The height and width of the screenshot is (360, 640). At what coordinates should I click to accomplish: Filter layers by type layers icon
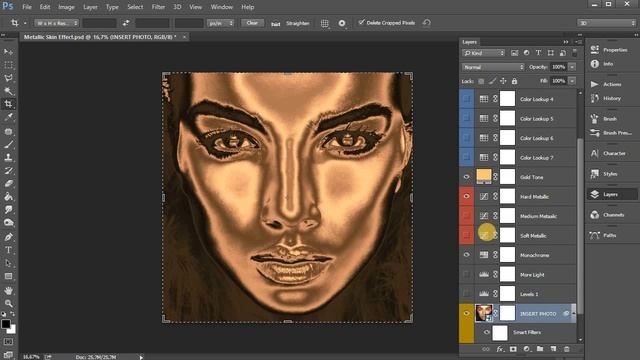(538, 53)
